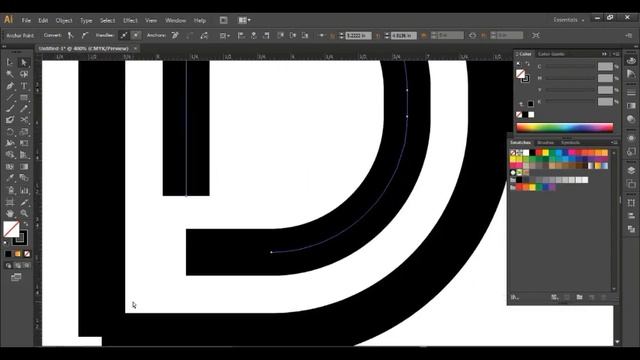Screen dimensions: 640x360
Task: Select the Hand tool
Action: tap(10, 213)
